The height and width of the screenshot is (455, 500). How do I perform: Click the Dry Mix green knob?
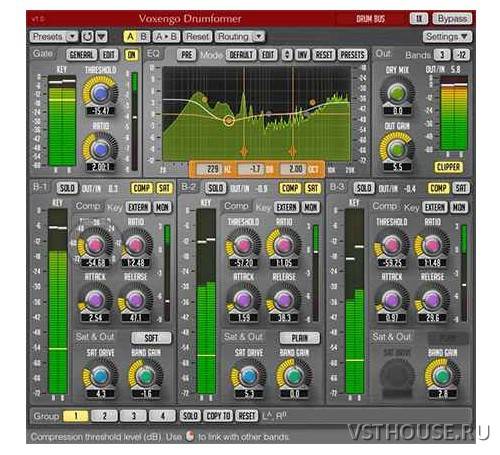point(397,93)
